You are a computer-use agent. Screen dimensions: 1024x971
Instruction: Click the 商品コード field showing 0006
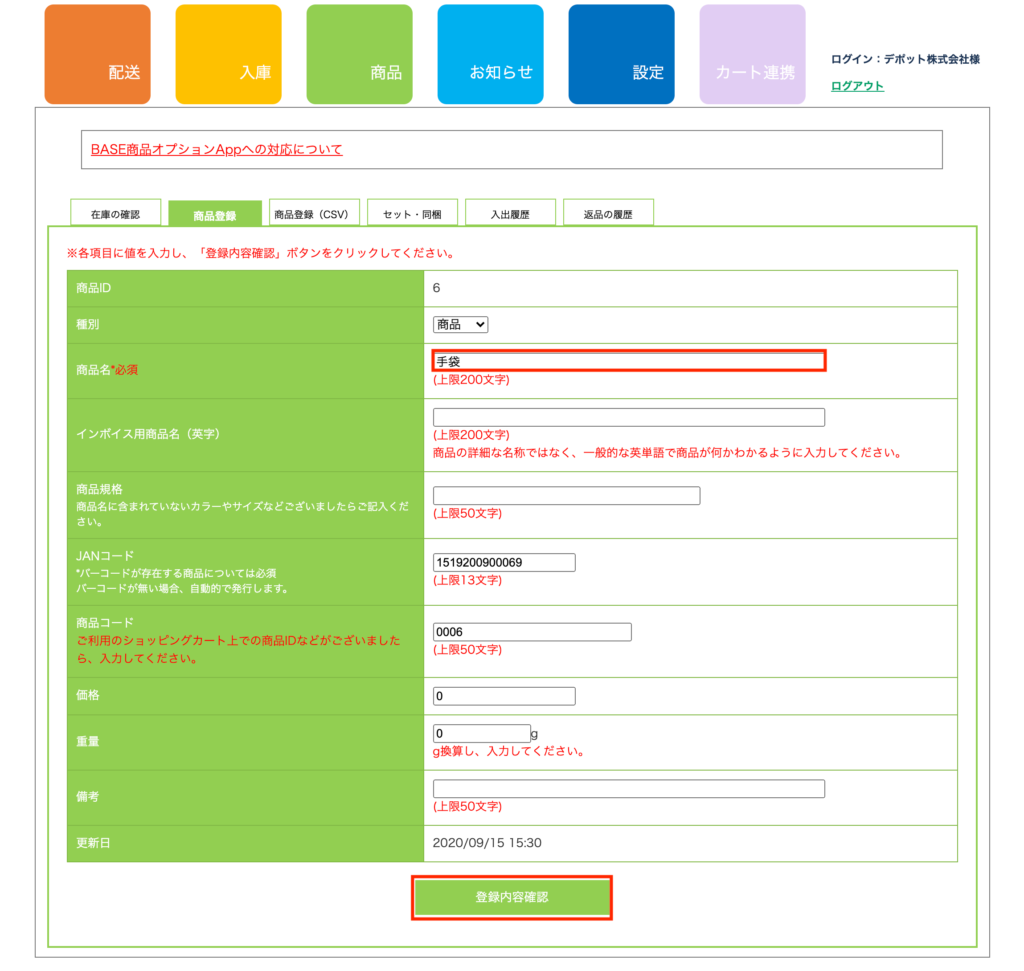[532, 632]
